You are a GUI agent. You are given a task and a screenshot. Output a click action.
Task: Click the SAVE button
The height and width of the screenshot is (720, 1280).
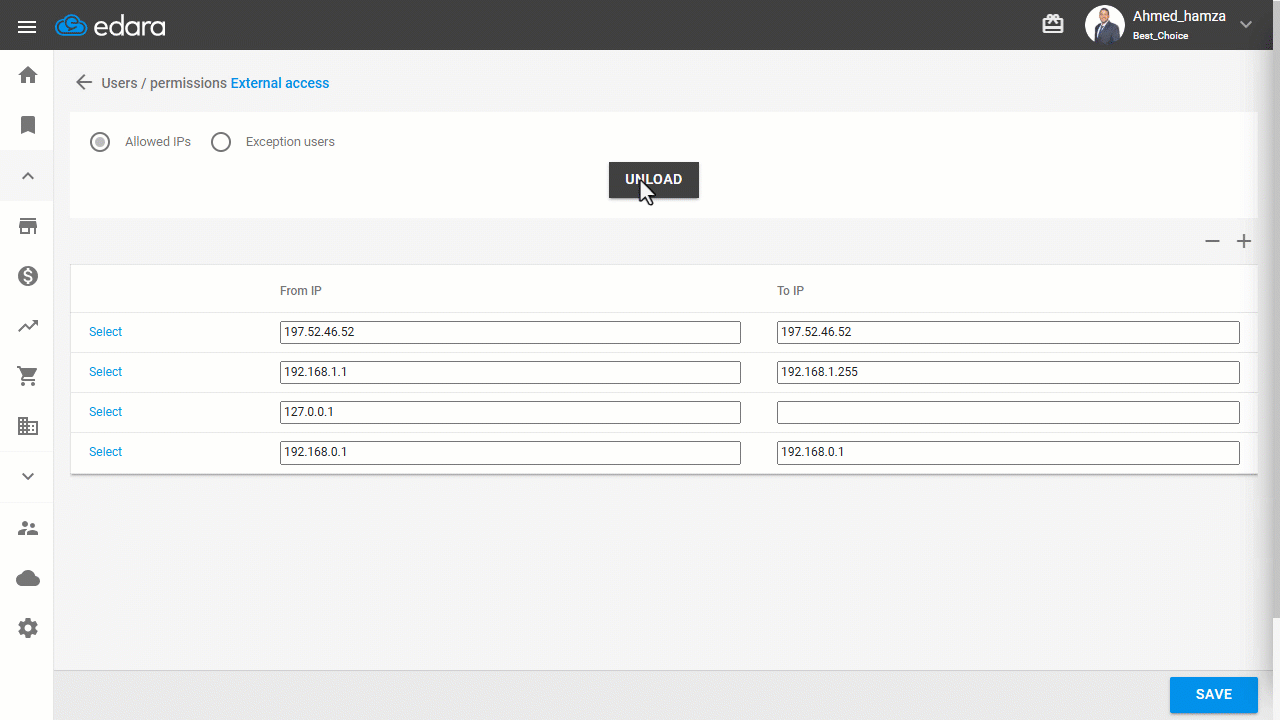pos(1213,695)
